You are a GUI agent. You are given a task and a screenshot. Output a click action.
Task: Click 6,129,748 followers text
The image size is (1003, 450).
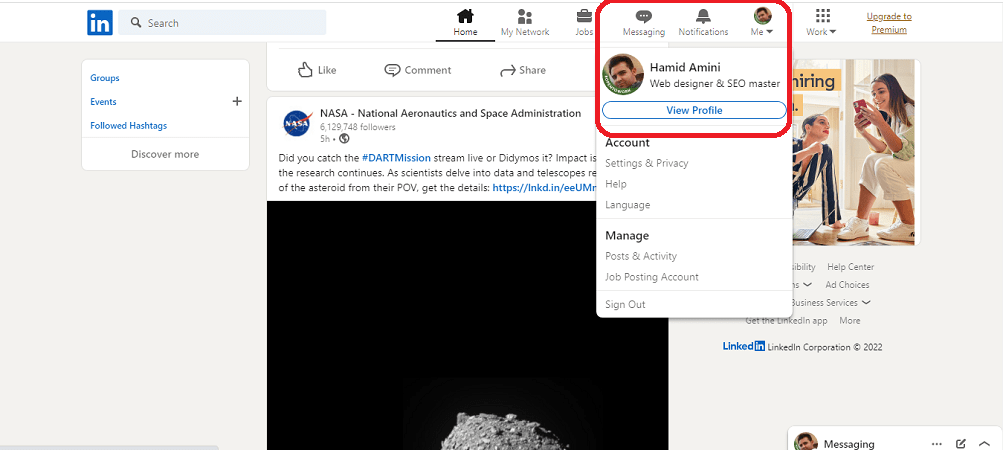pyautogui.click(x=358, y=127)
